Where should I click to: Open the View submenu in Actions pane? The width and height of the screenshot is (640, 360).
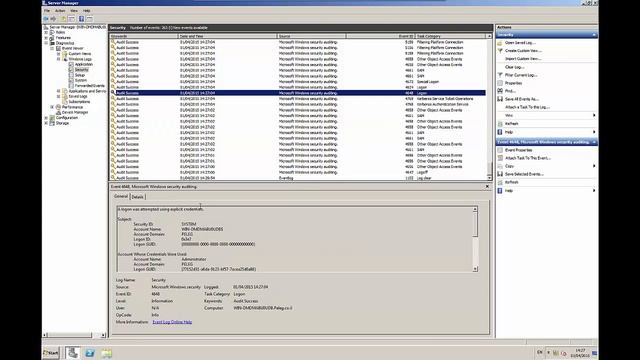(x=509, y=116)
